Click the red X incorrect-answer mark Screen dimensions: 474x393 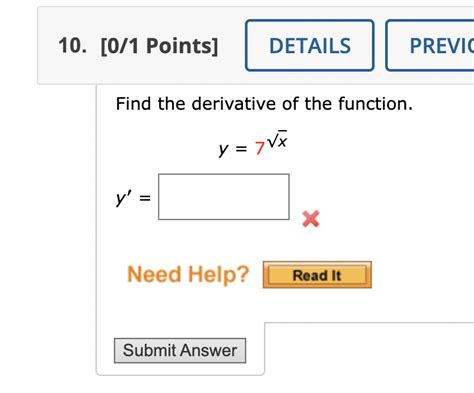(311, 219)
